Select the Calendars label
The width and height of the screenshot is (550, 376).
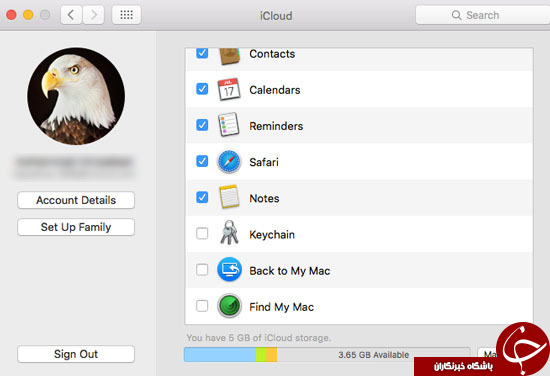tap(275, 90)
